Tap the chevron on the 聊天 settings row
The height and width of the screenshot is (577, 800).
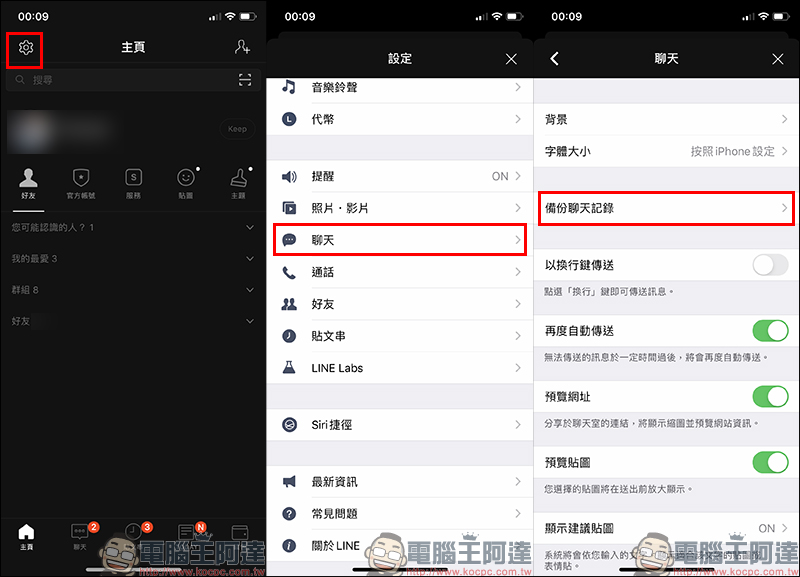(518, 240)
